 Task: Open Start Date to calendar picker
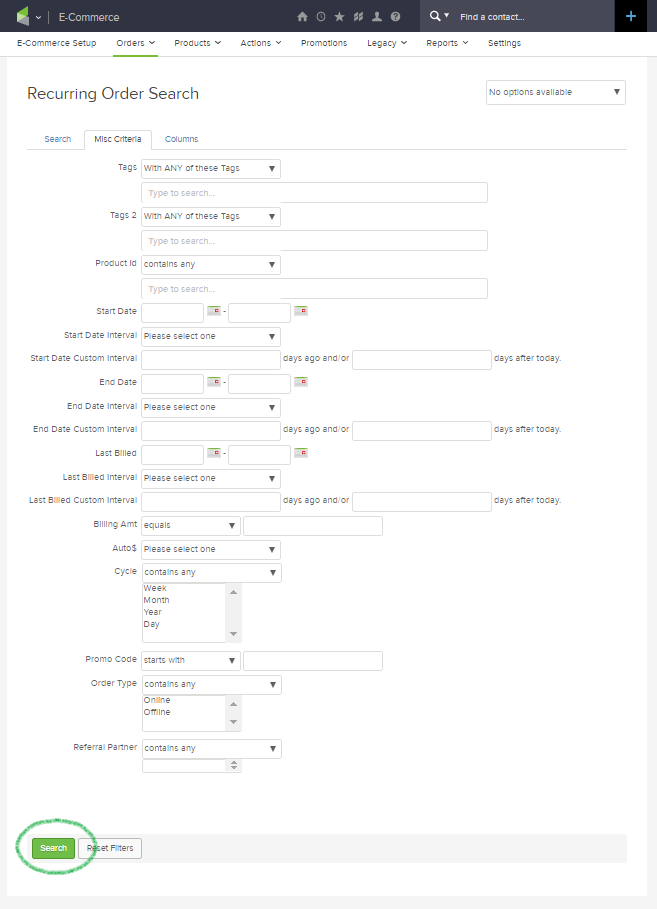click(x=301, y=311)
